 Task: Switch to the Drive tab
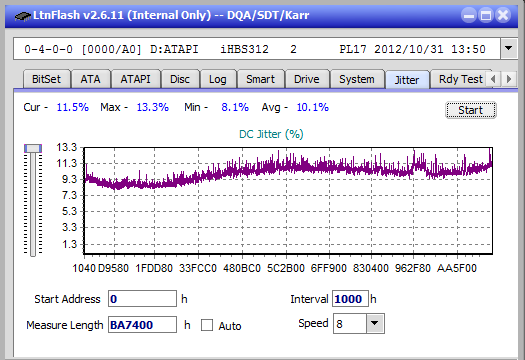[x=307, y=79]
